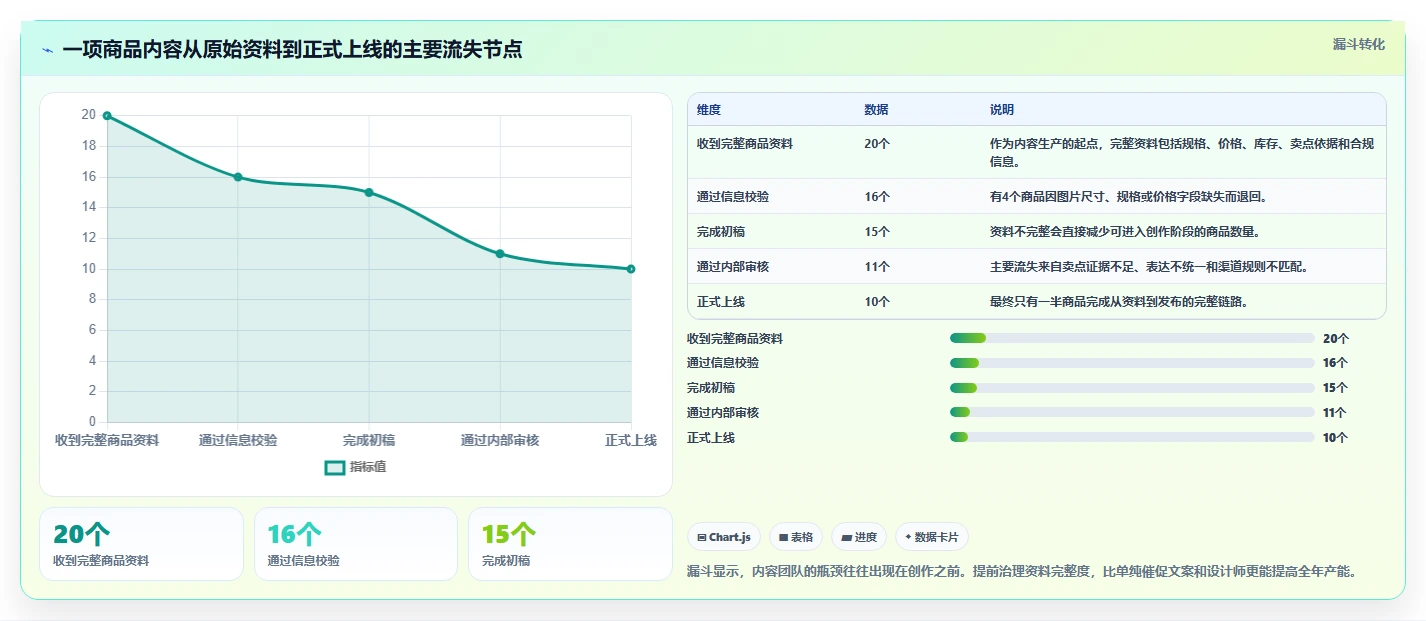Screen dimensions: 1426x621
Task: Open the 16个 通过信息校验 data card
Action: pyautogui.click(x=355, y=544)
